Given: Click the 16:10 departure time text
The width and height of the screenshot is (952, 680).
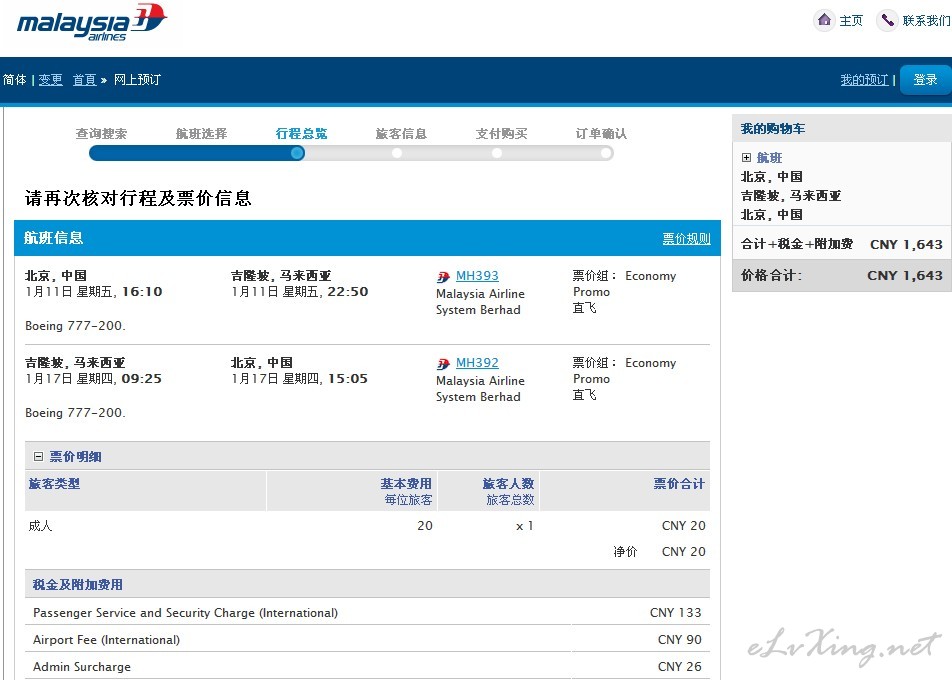Looking at the screenshot, I should pyautogui.click(x=142, y=291).
